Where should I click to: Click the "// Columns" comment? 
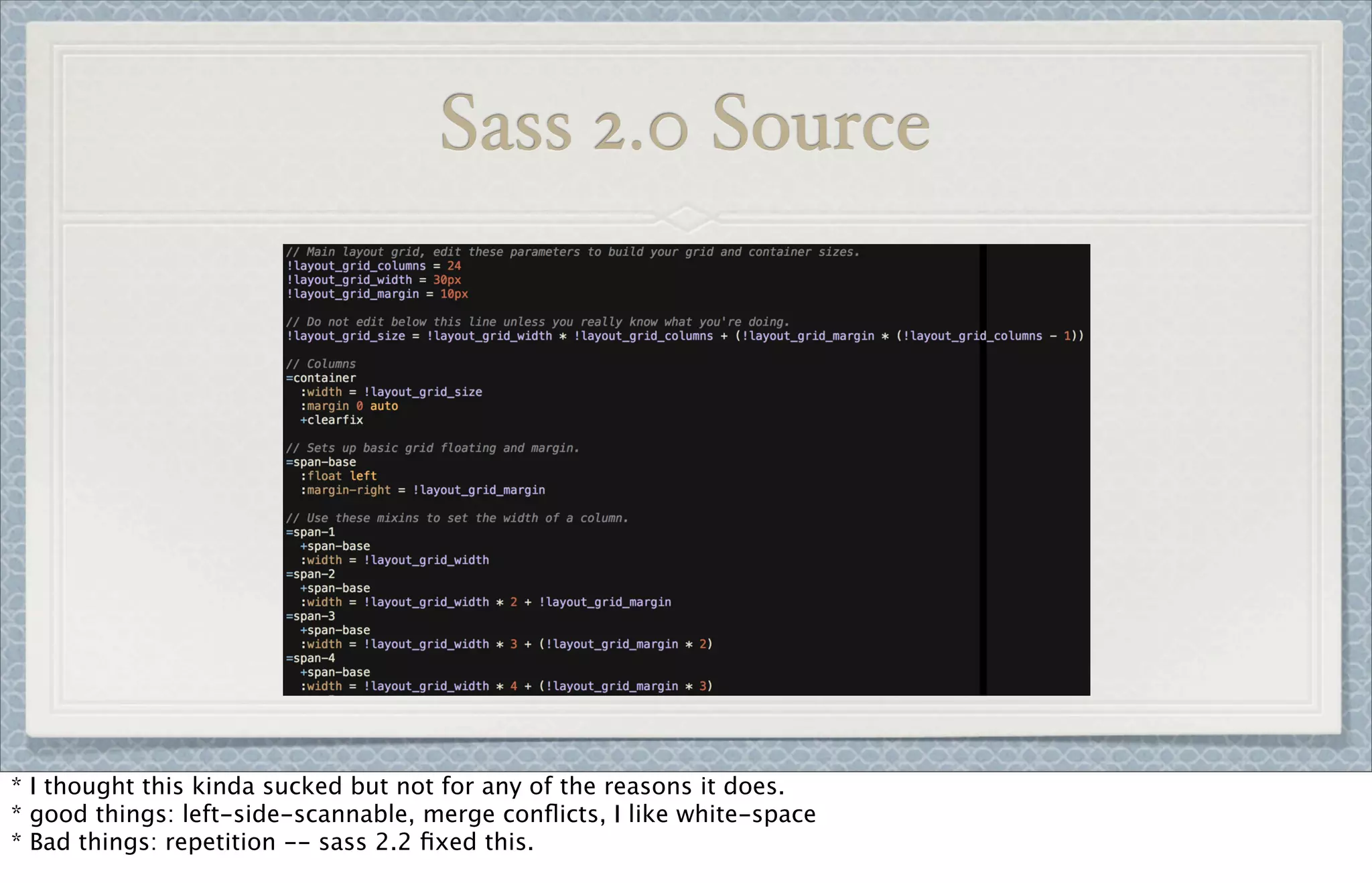coord(321,364)
